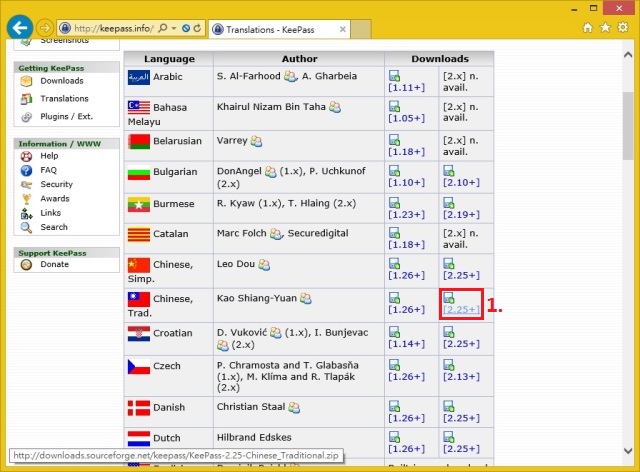640x472 pixels.
Task: Close the Translations - KeePass tab
Action: click(x=342, y=29)
